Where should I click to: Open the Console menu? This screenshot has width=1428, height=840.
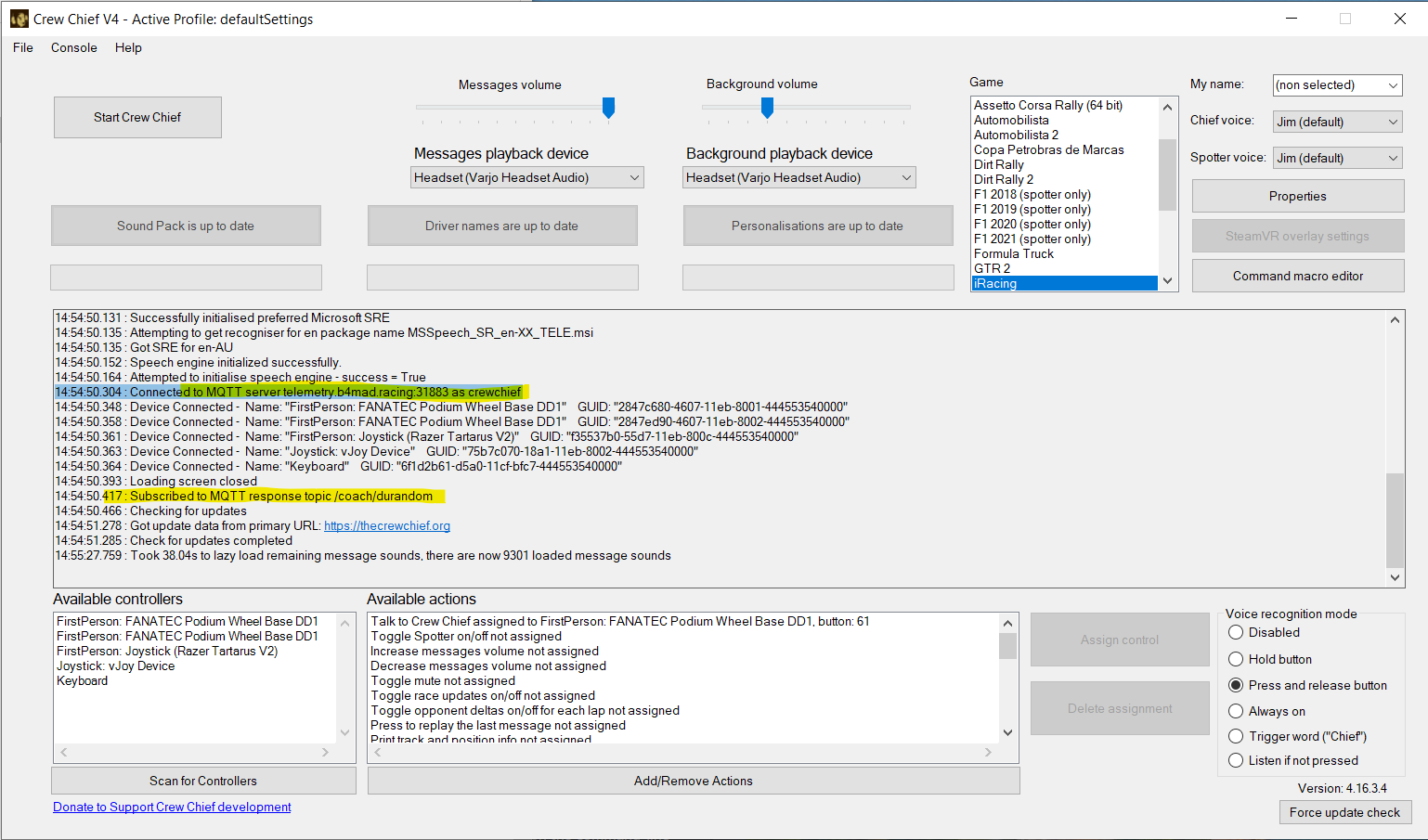click(x=74, y=47)
